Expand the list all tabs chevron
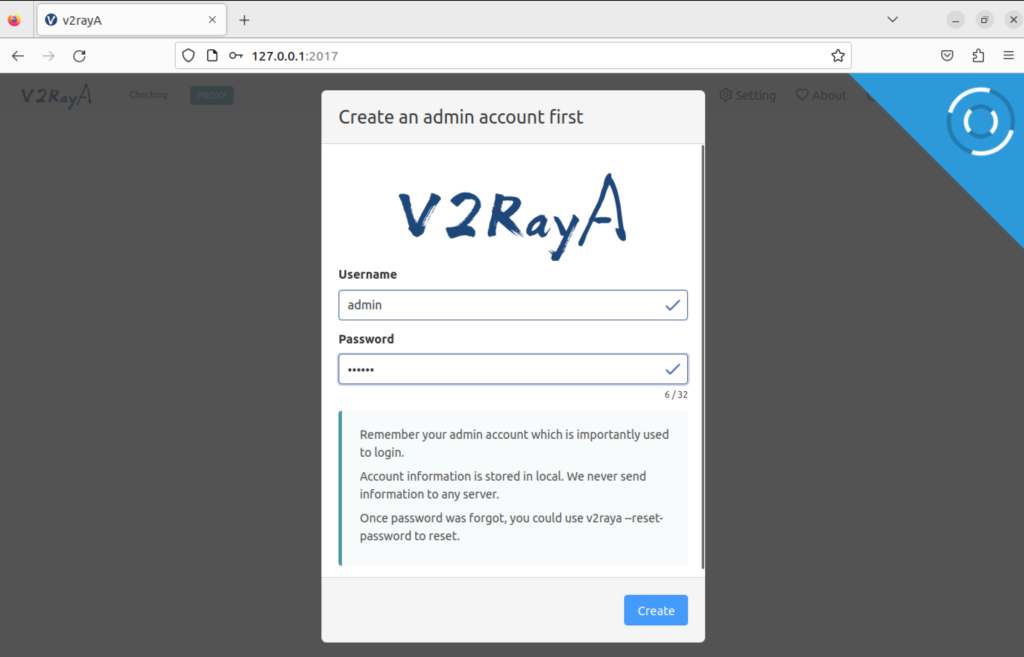The width and height of the screenshot is (1024, 657). point(893,20)
